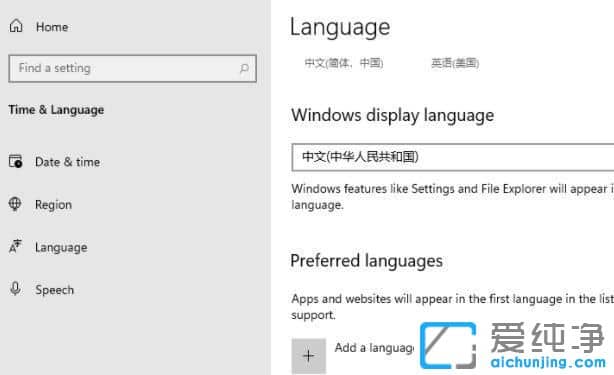Click the aichunjing watermark logo icon
Viewport: 614px width, 375px height.
pyautogui.click(x=448, y=345)
